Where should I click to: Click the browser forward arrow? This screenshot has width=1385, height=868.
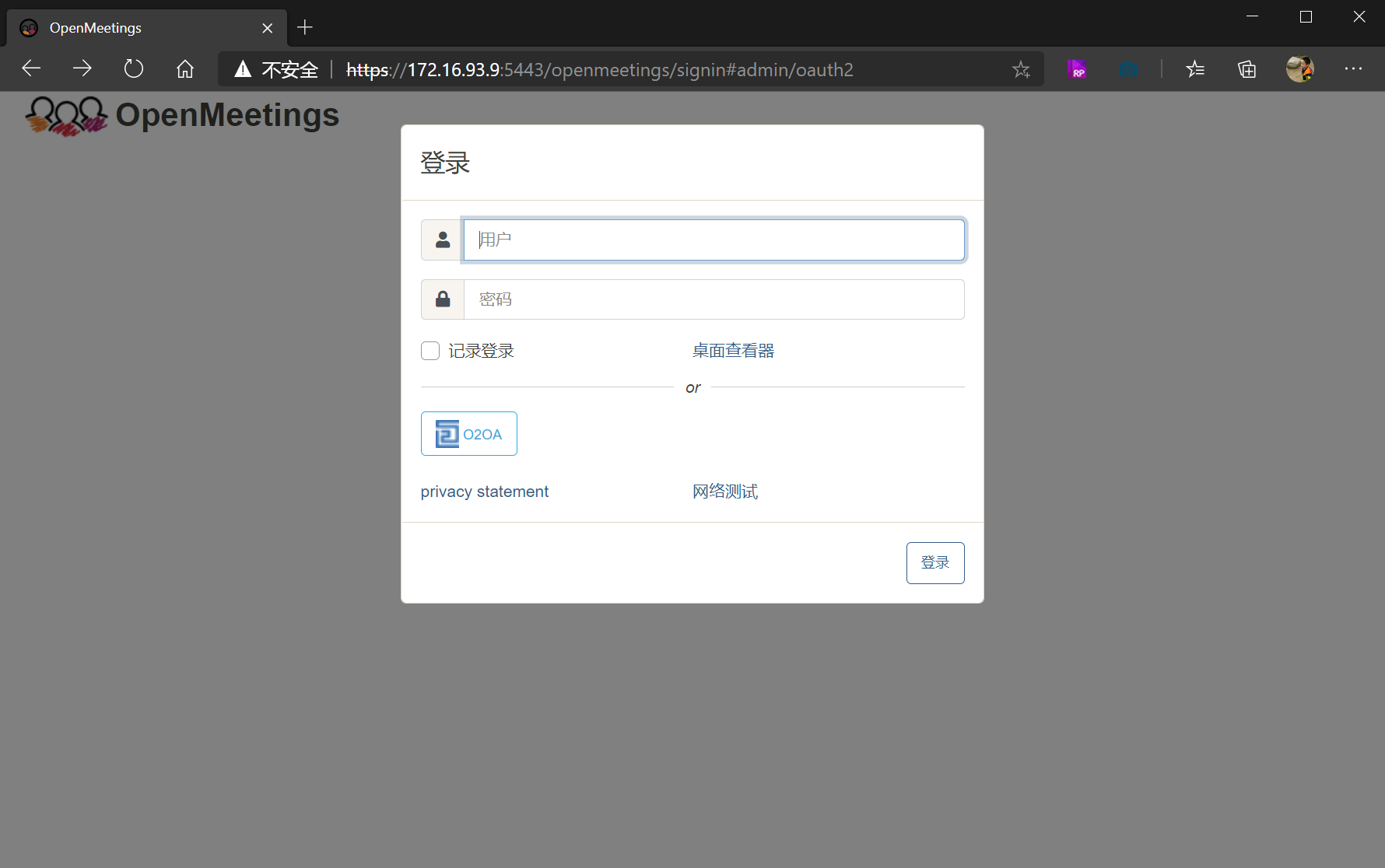click(x=82, y=69)
